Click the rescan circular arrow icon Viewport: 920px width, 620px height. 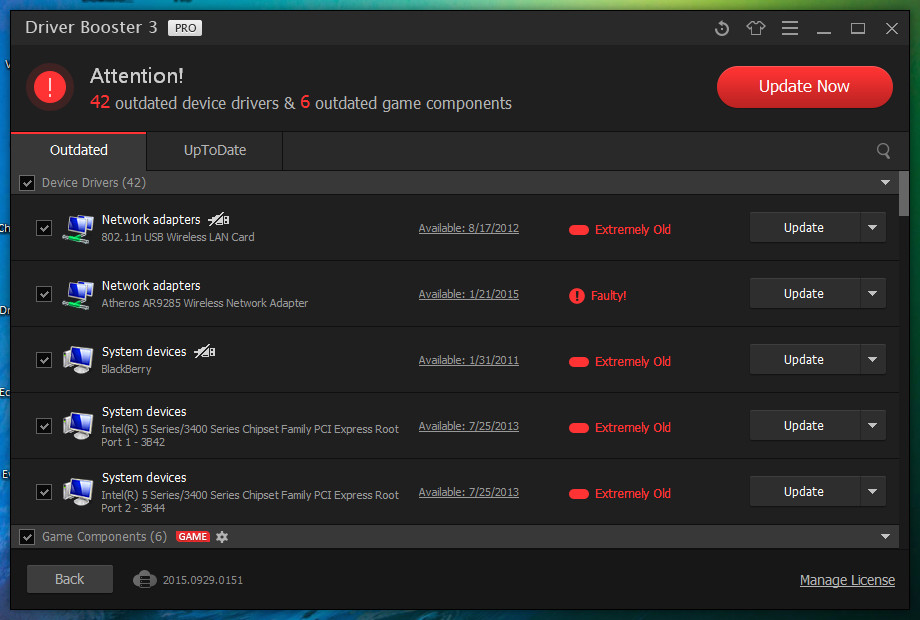pyautogui.click(x=722, y=28)
